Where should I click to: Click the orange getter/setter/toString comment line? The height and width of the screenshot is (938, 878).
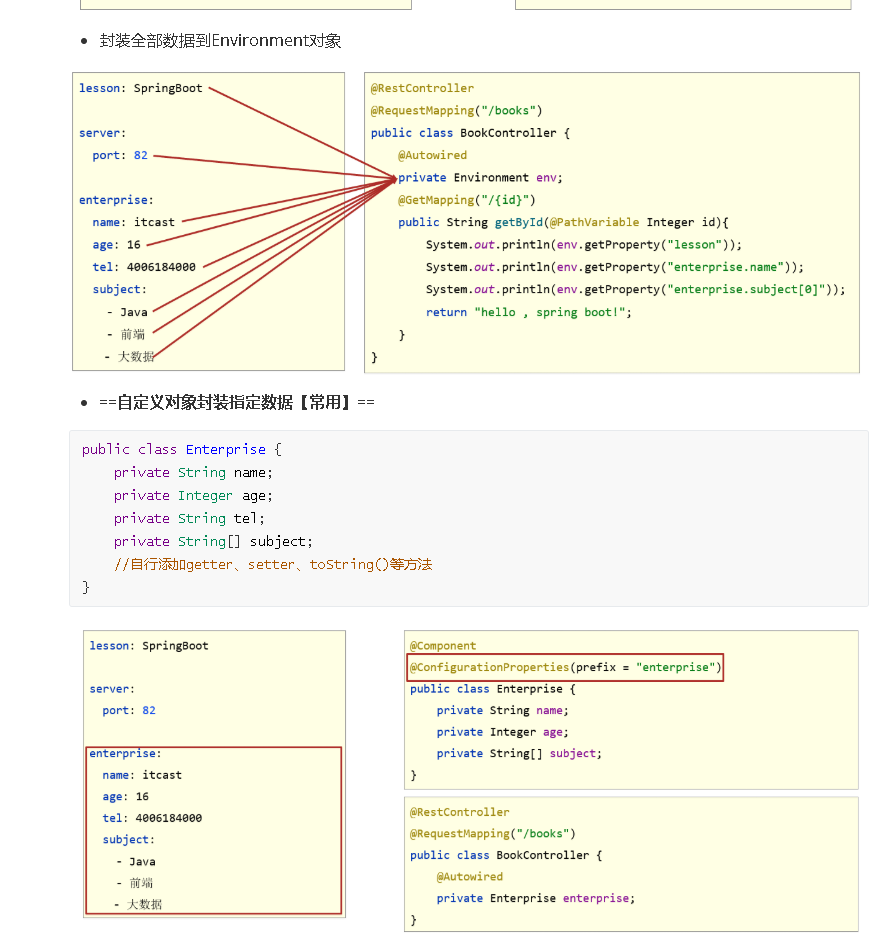[x=273, y=565]
